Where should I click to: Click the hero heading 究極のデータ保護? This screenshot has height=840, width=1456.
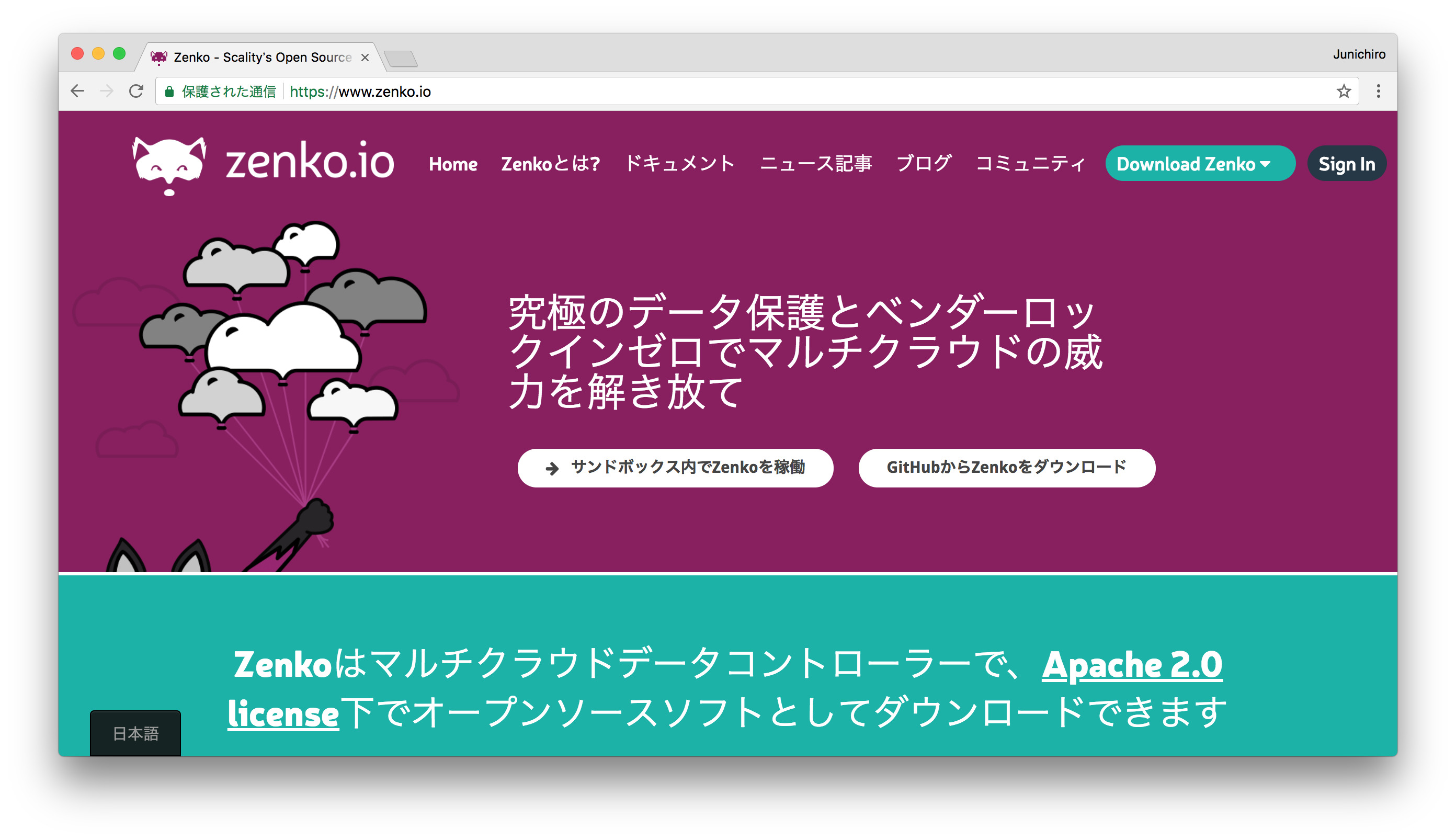(805, 352)
